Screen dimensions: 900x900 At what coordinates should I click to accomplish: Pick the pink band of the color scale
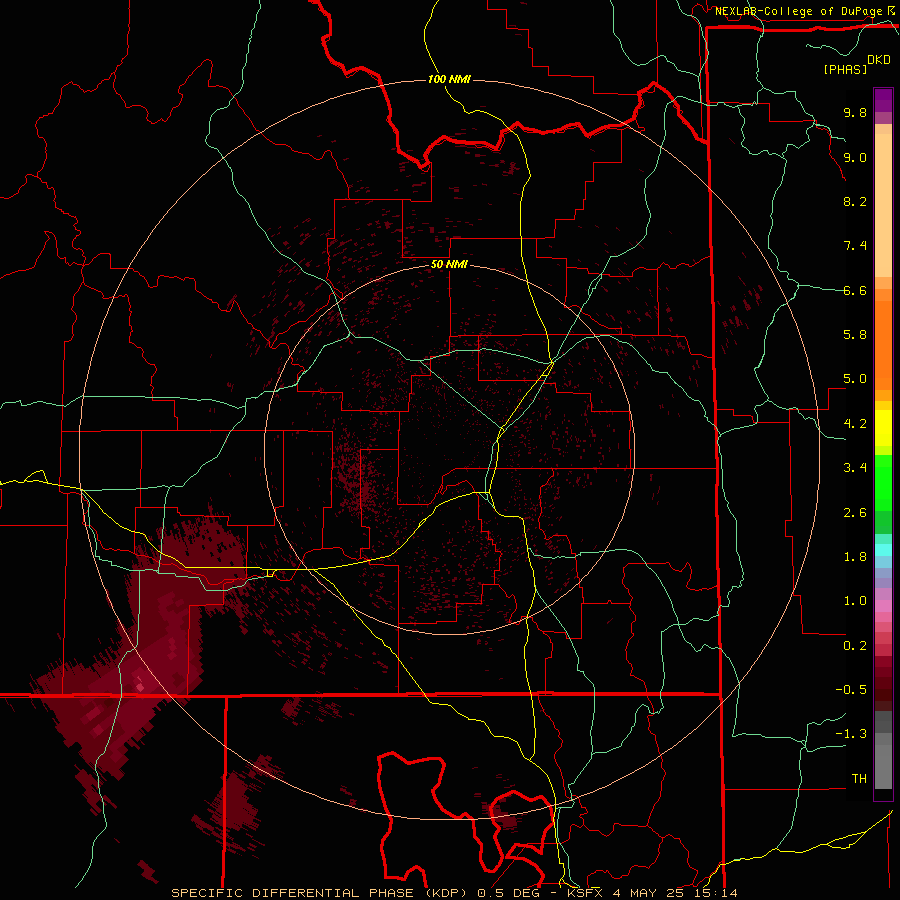click(883, 606)
